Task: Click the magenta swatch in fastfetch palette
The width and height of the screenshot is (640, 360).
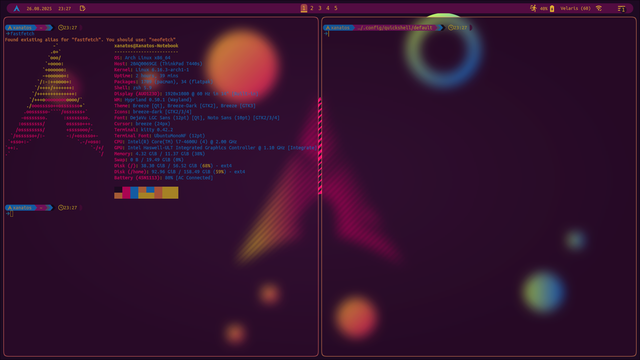Action: (x=126, y=193)
